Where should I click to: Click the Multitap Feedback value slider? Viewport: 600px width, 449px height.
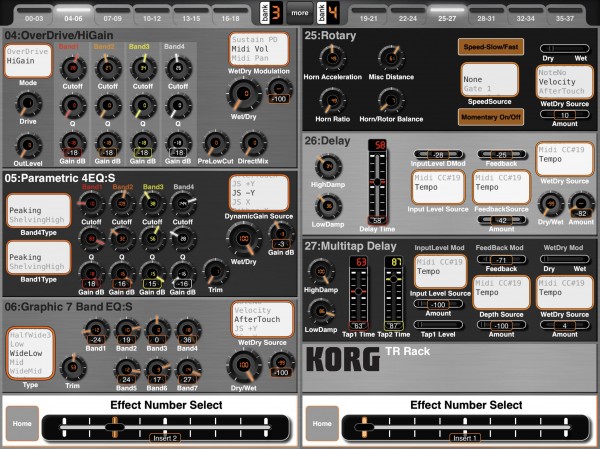pyautogui.click(x=501, y=260)
